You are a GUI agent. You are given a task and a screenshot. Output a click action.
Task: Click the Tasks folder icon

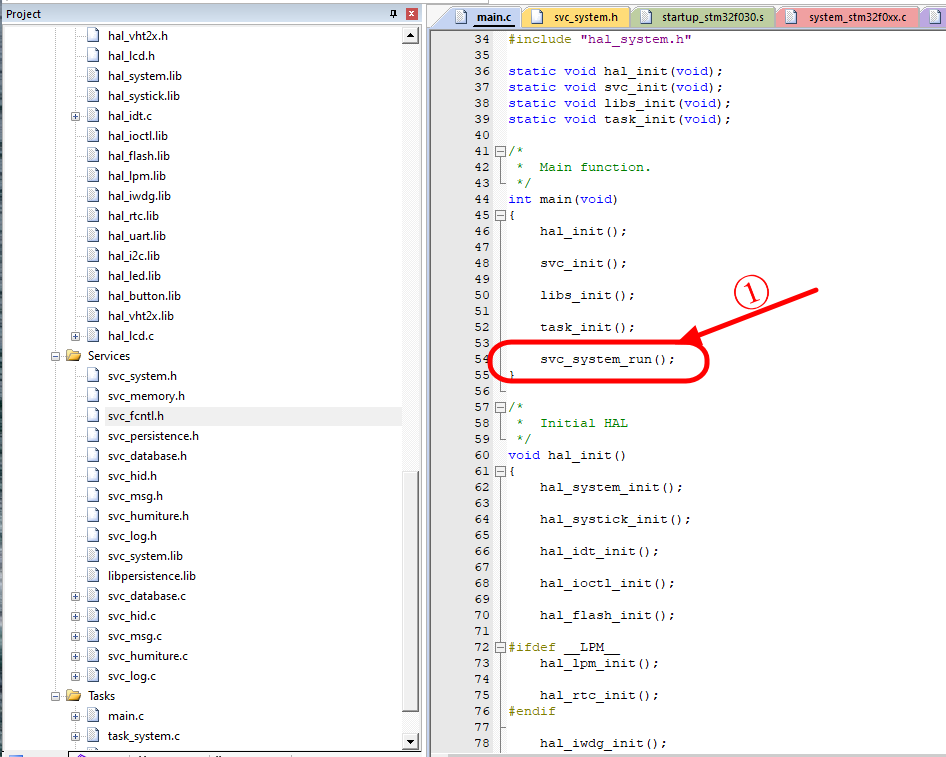coord(73,696)
